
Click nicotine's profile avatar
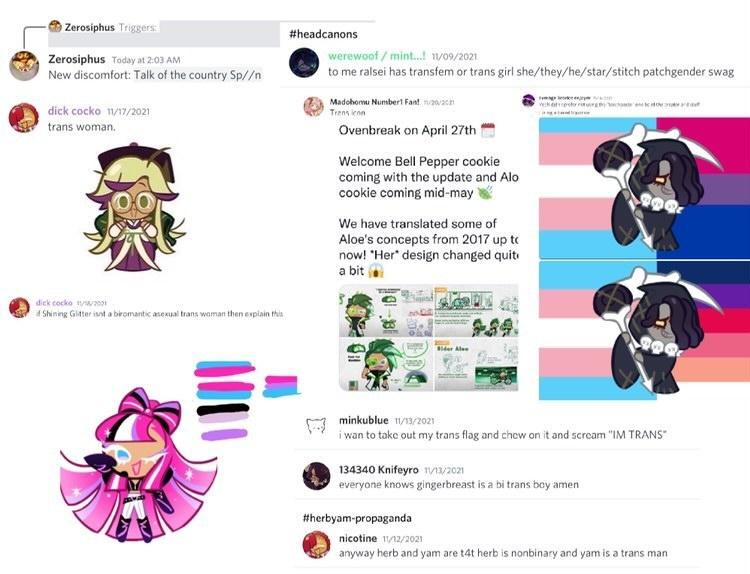click(317, 545)
